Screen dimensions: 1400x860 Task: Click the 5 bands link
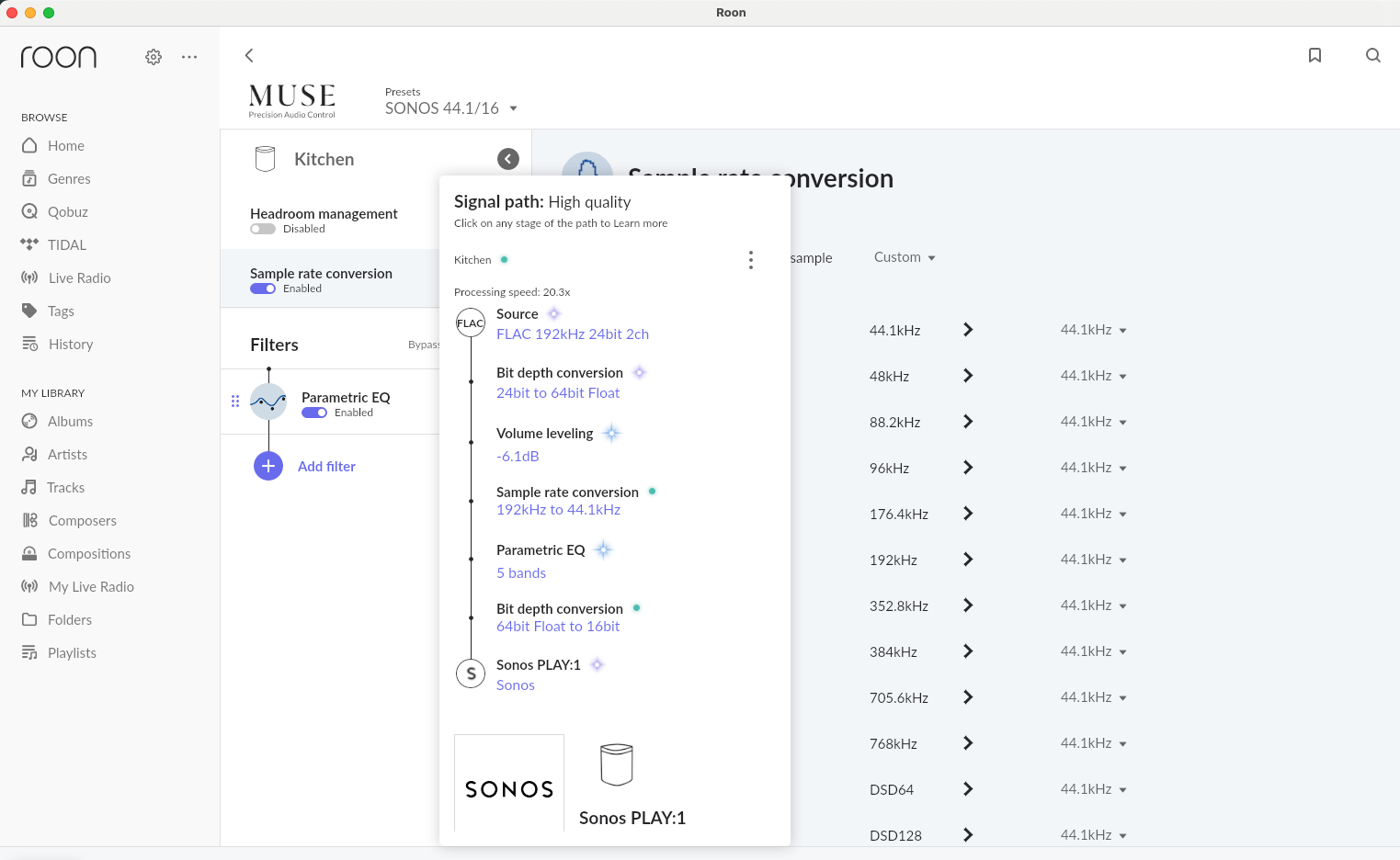[x=521, y=573]
